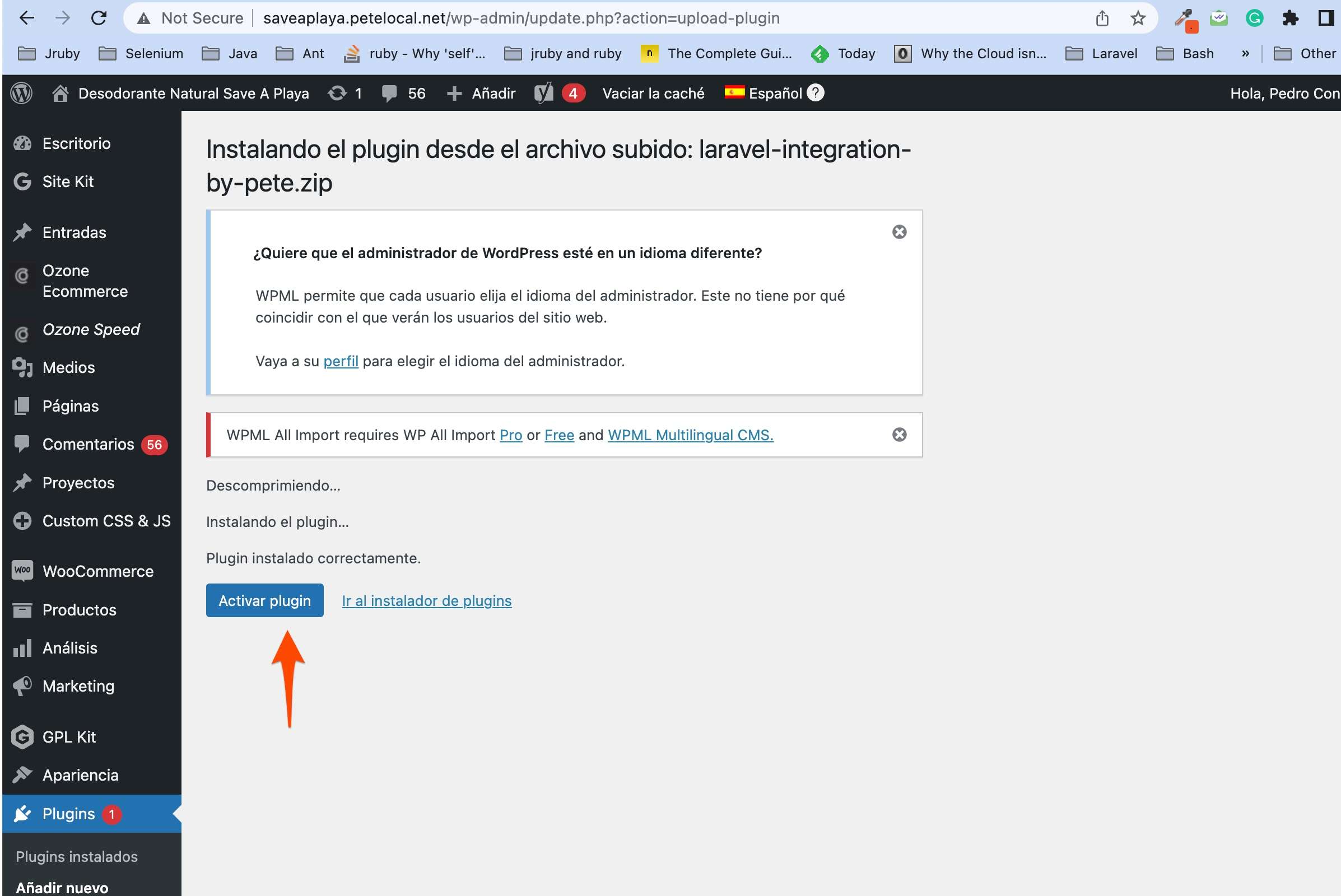
Task: Click the Yoast SEO icon
Action: 543,93
